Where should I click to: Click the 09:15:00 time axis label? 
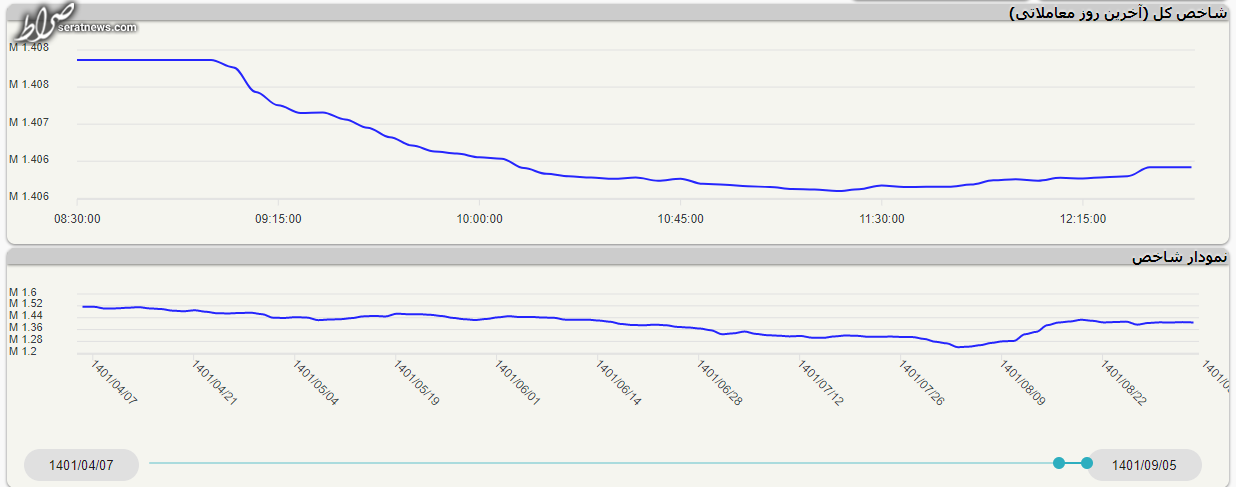[277, 219]
